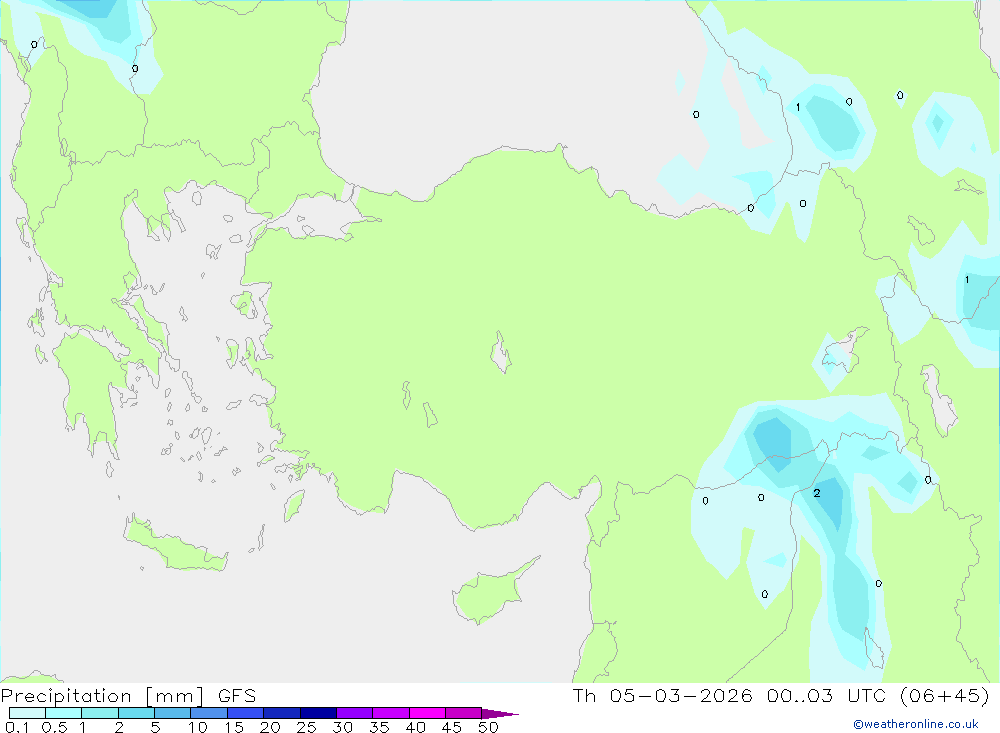Pick the legend swatch between 0.1 and 0.5
The height and width of the screenshot is (733, 1000).
coord(27,713)
